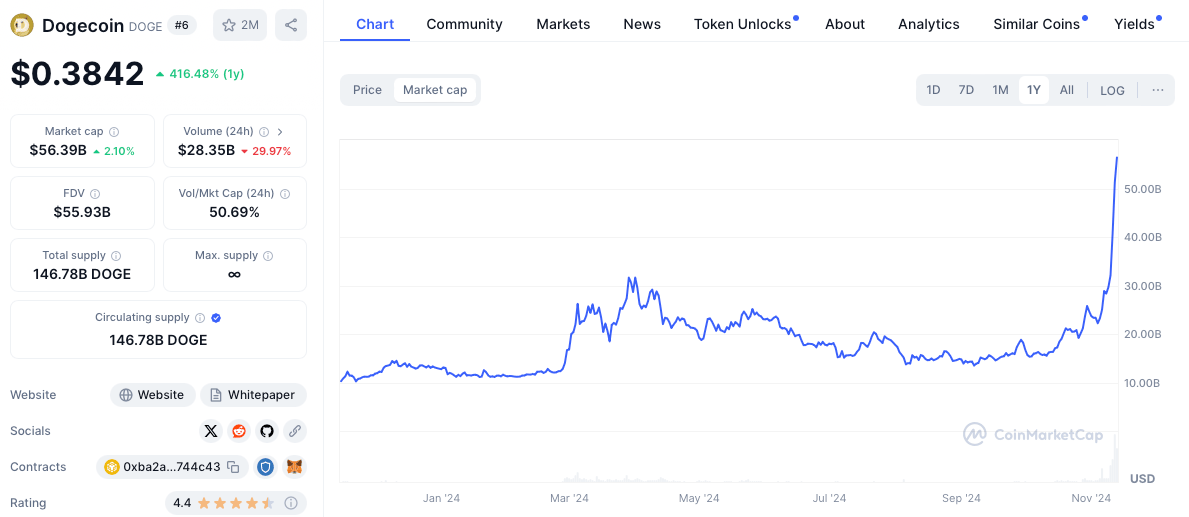Image resolution: width=1189 pixels, height=517 pixels.
Task: Copy the contract address 0xba2a...744c43
Action: point(233,467)
